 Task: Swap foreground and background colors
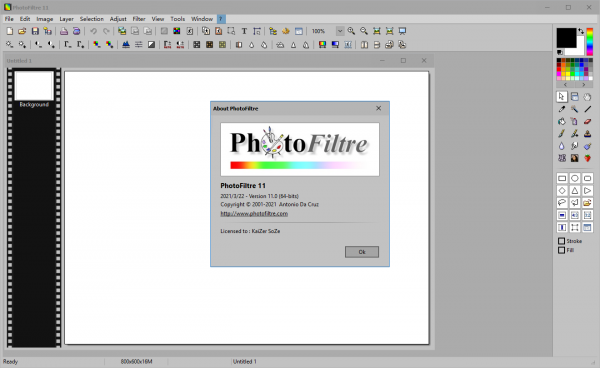click(x=581, y=31)
